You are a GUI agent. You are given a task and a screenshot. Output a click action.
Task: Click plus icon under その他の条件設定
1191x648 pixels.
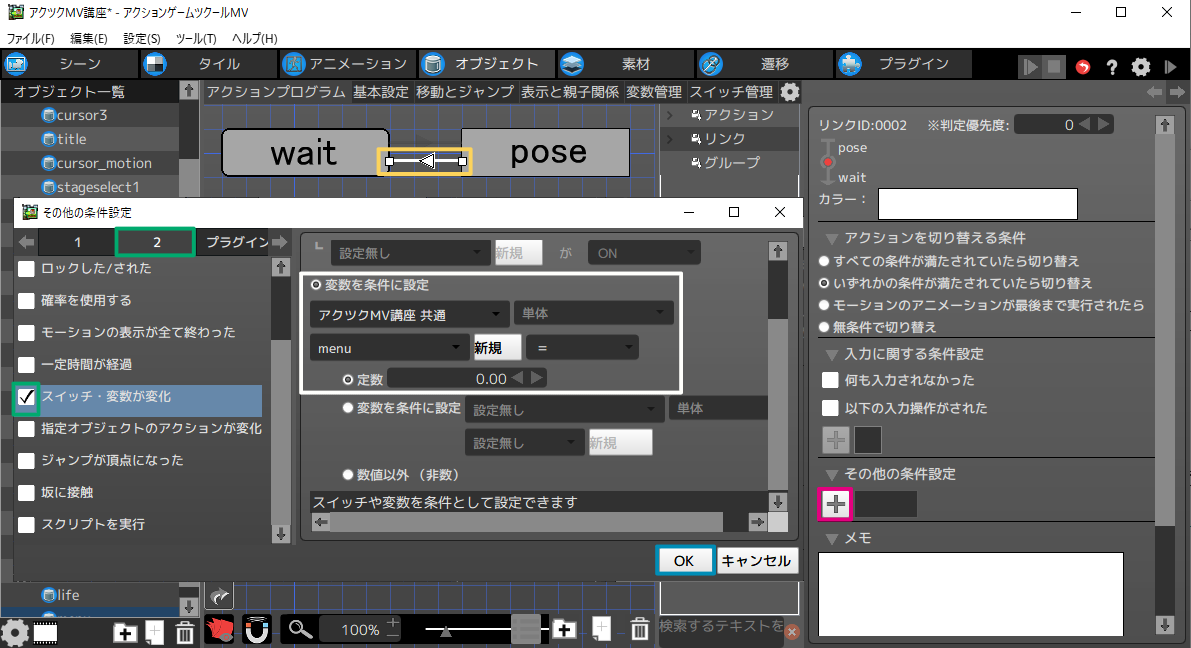(836, 505)
